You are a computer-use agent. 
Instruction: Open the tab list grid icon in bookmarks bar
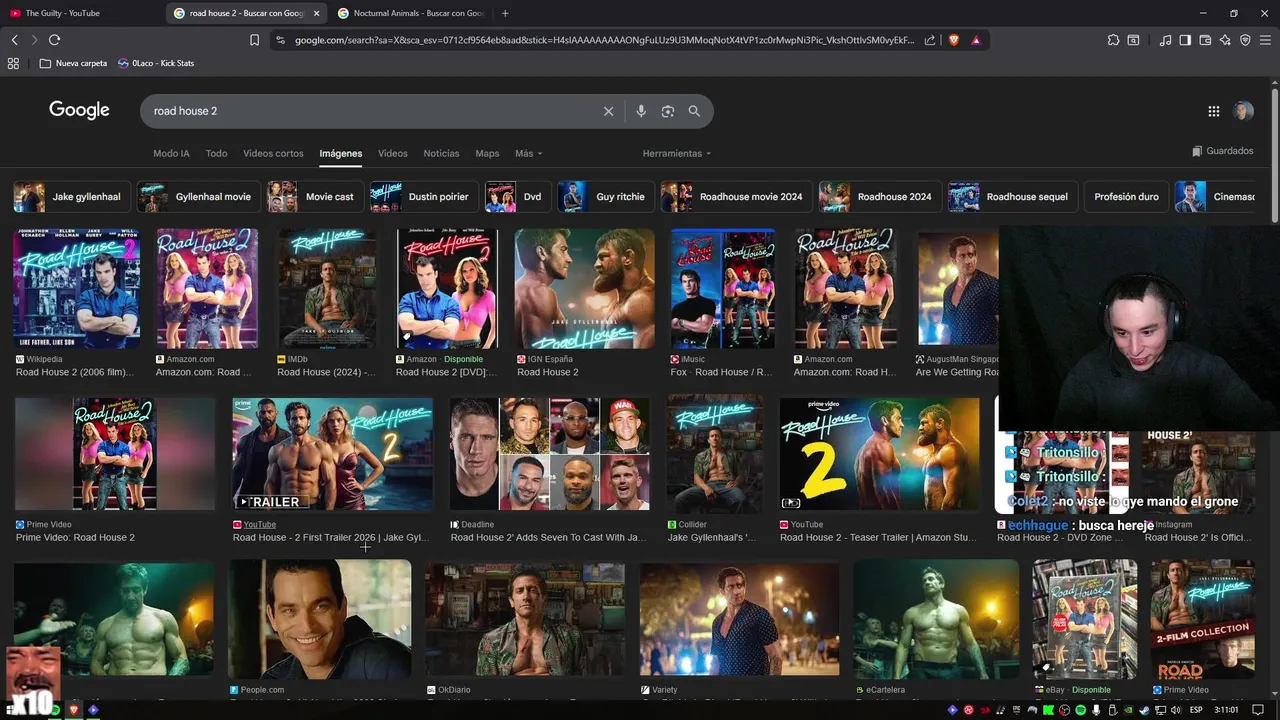click(x=13, y=63)
